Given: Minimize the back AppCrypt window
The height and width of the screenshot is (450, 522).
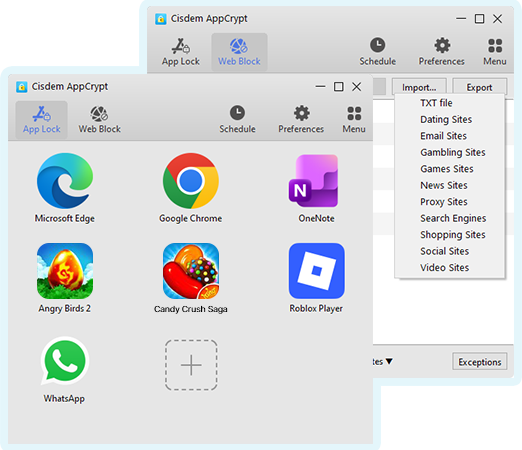Looking at the screenshot, I should 461,19.
